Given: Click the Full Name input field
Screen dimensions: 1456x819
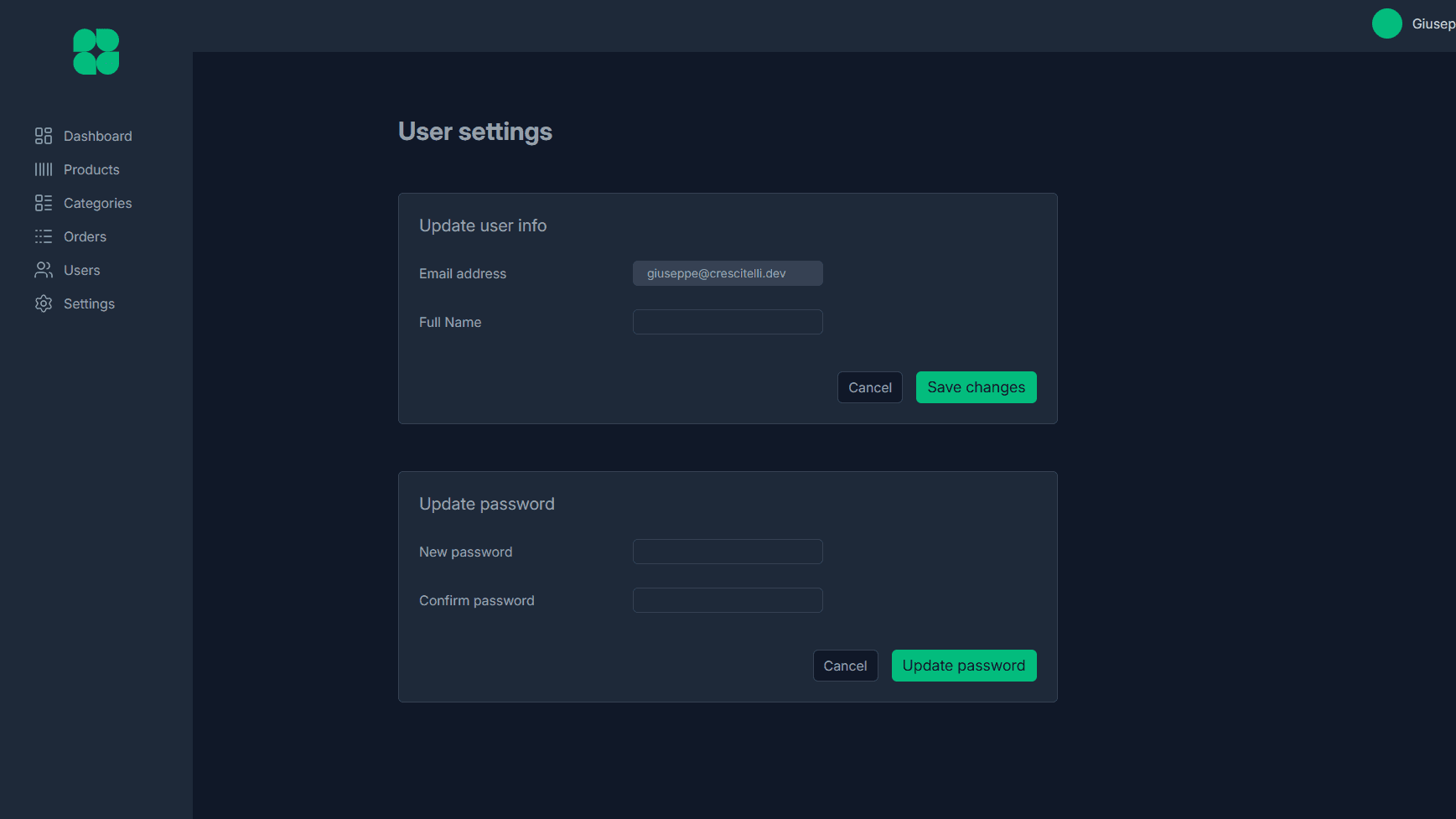Looking at the screenshot, I should pos(727,321).
